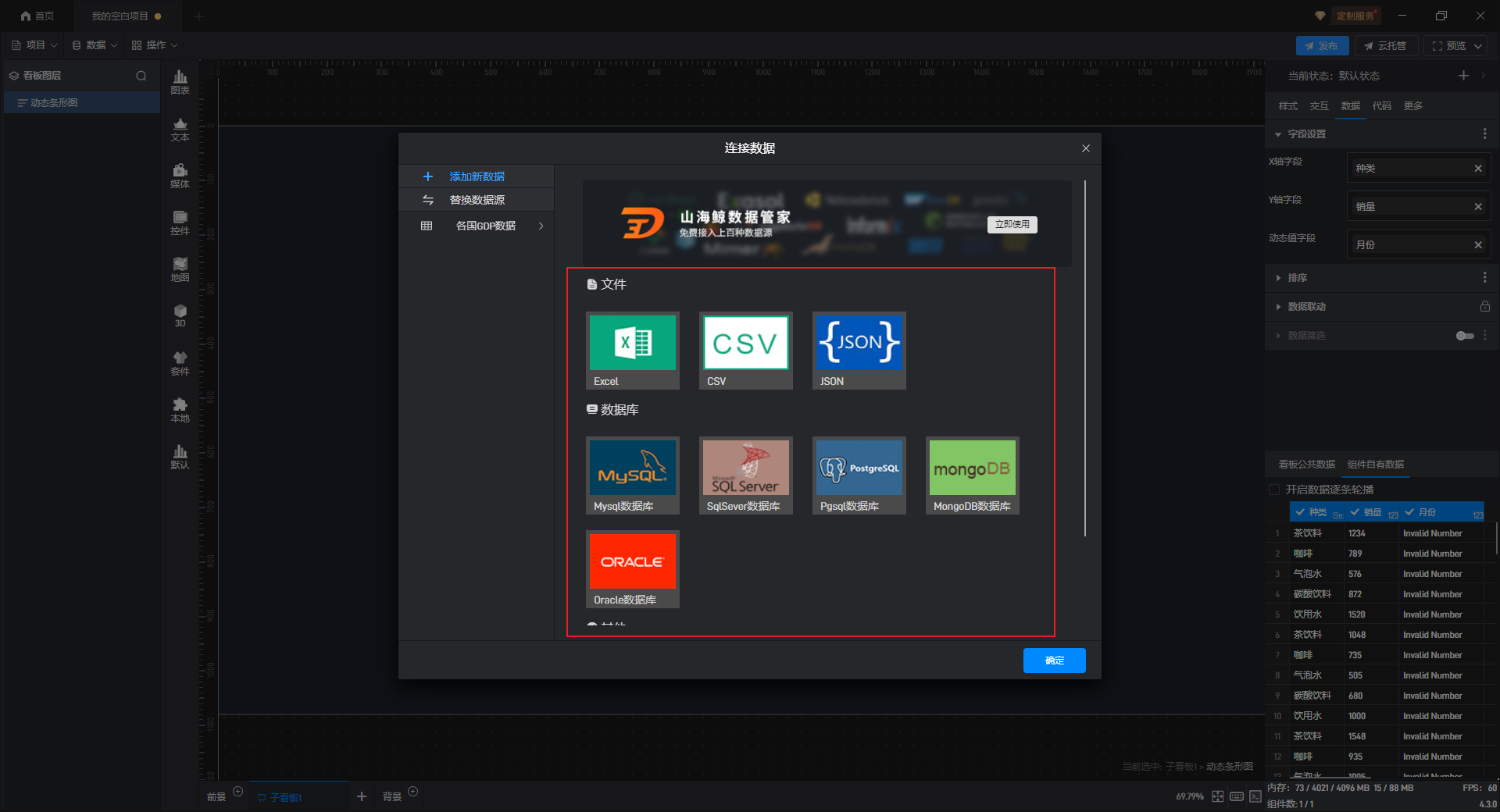Pick the Mysql数据库 connector

(x=633, y=475)
